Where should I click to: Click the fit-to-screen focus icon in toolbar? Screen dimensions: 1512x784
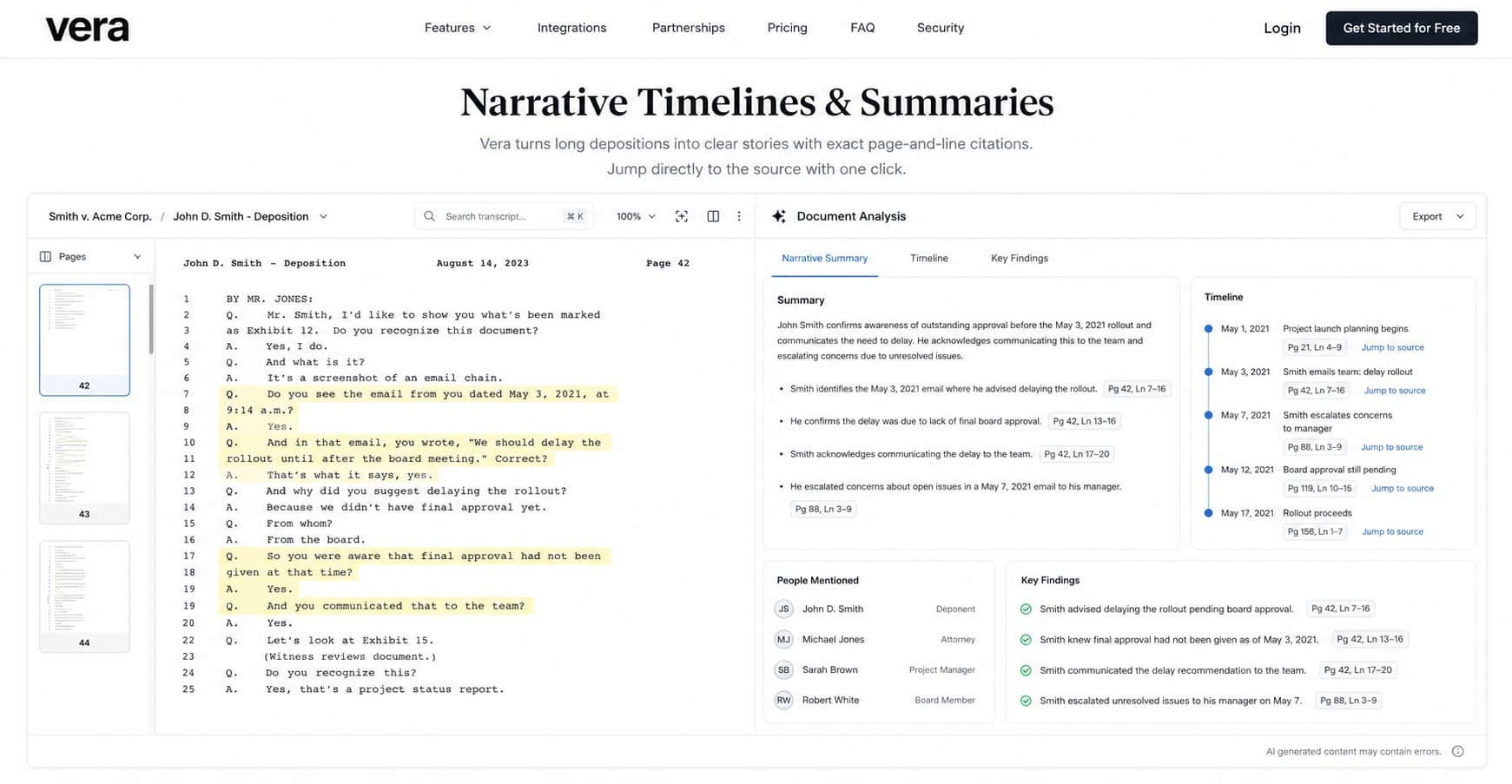pyautogui.click(x=682, y=216)
